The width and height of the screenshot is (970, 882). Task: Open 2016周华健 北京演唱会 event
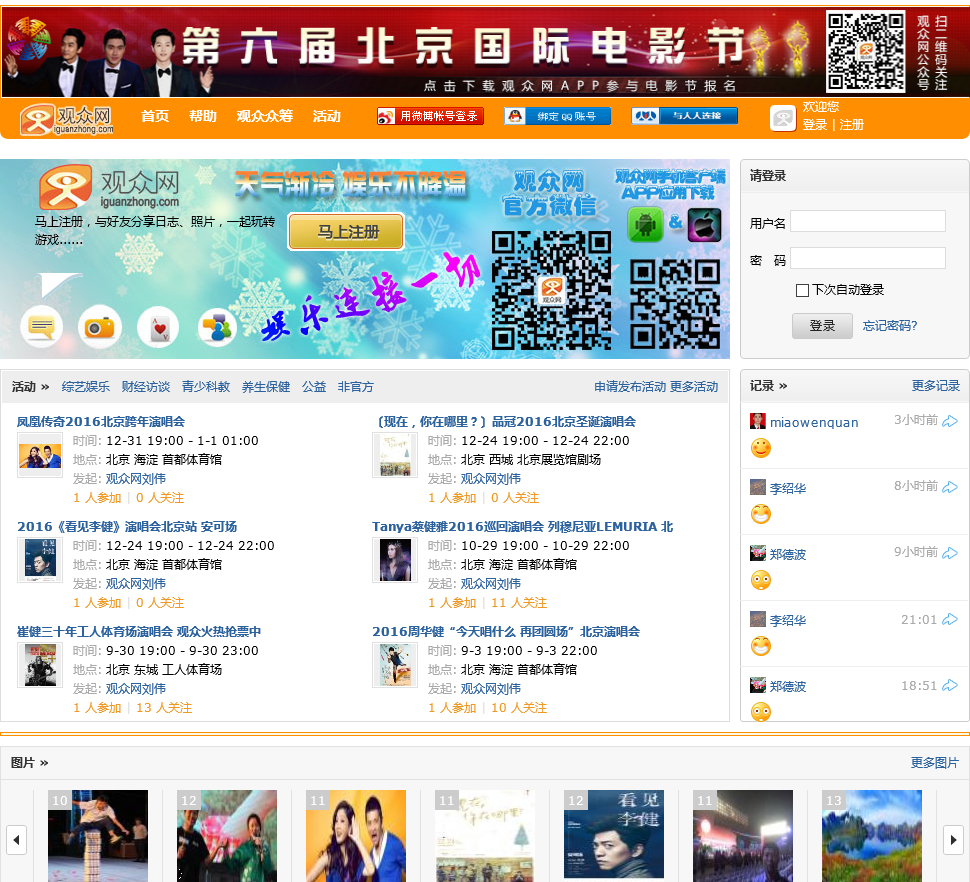506,632
